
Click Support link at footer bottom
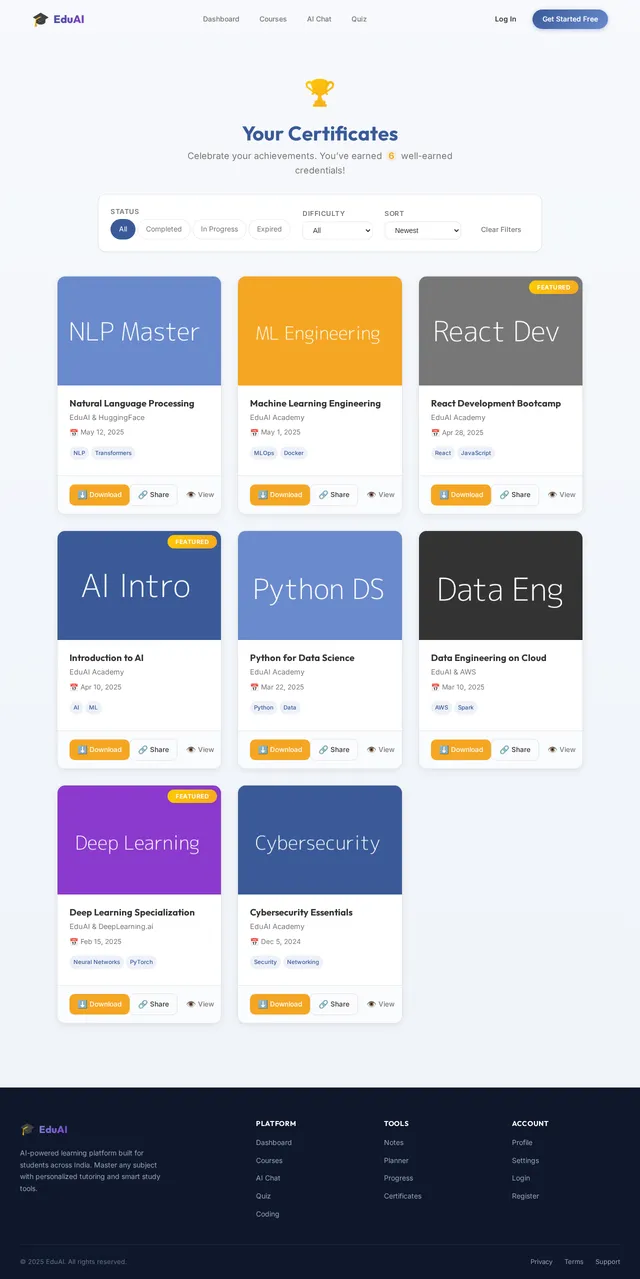pyautogui.click(x=608, y=1262)
